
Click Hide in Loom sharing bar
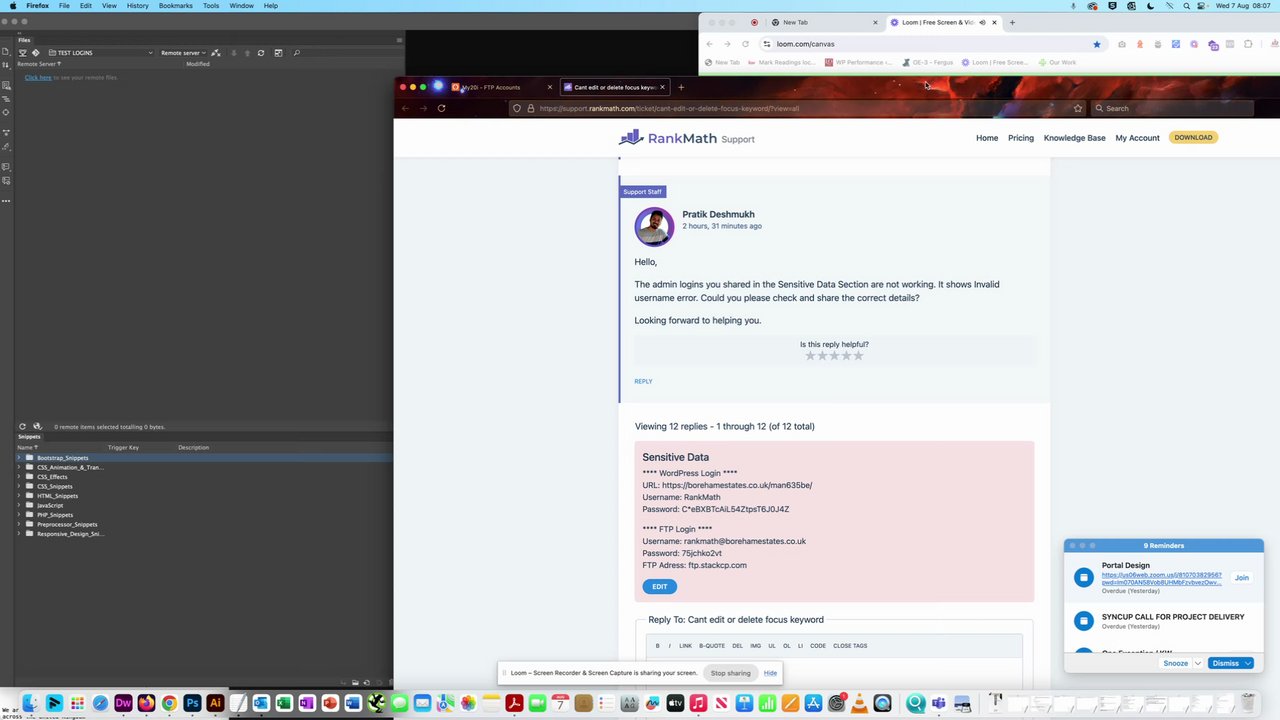click(770, 673)
